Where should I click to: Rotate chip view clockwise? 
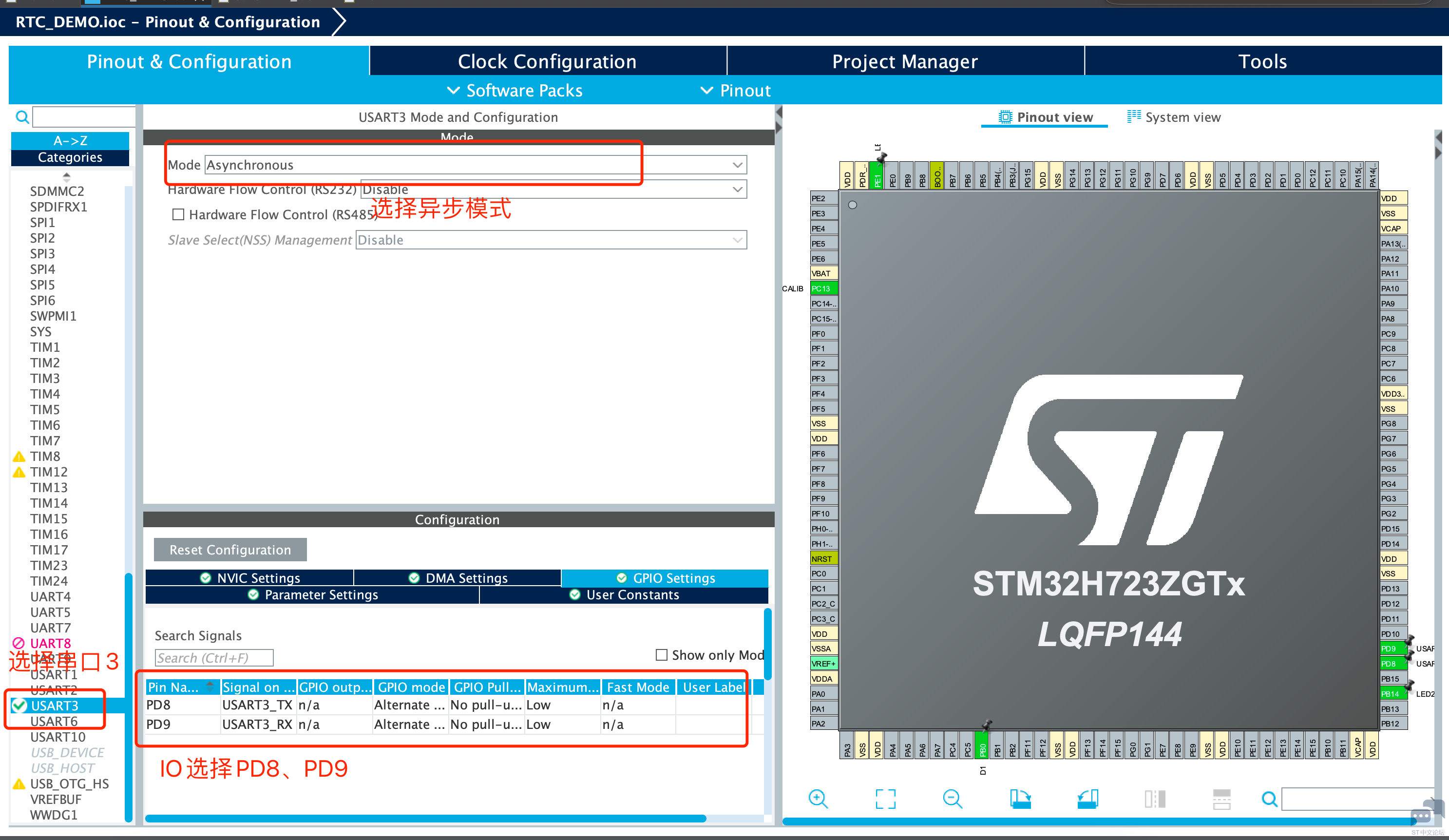point(1020,799)
